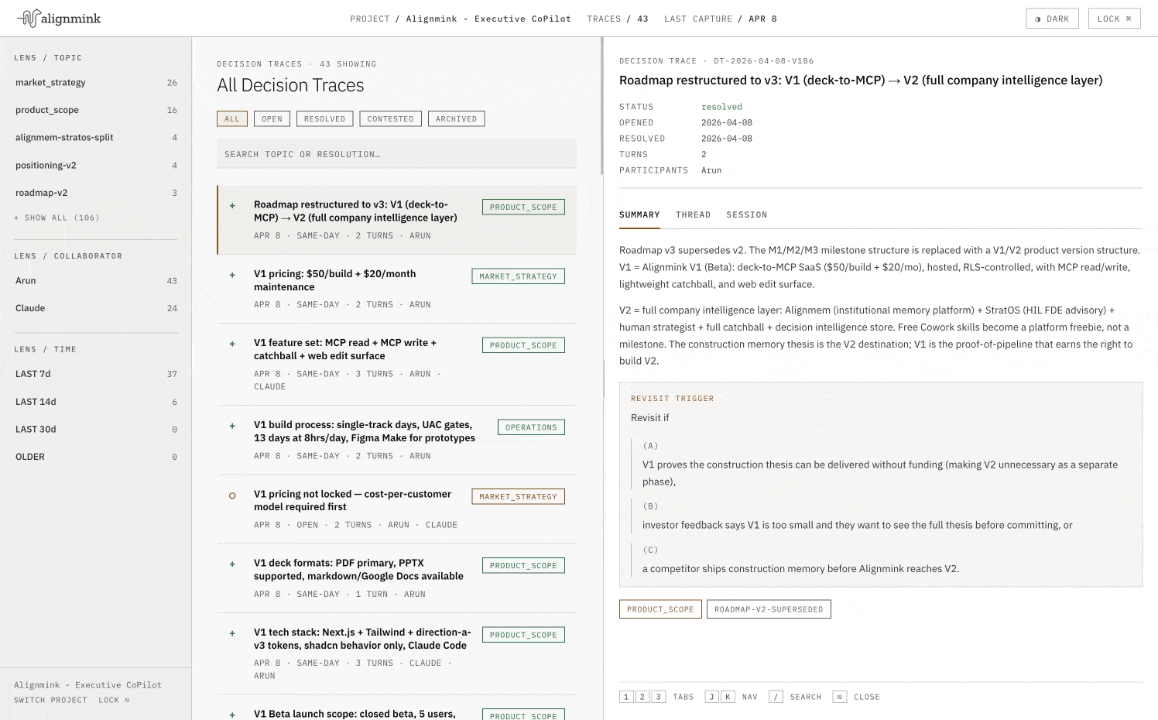Click LOCK link in sidebar footer
1158x720 pixels.
(x=114, y=700)
